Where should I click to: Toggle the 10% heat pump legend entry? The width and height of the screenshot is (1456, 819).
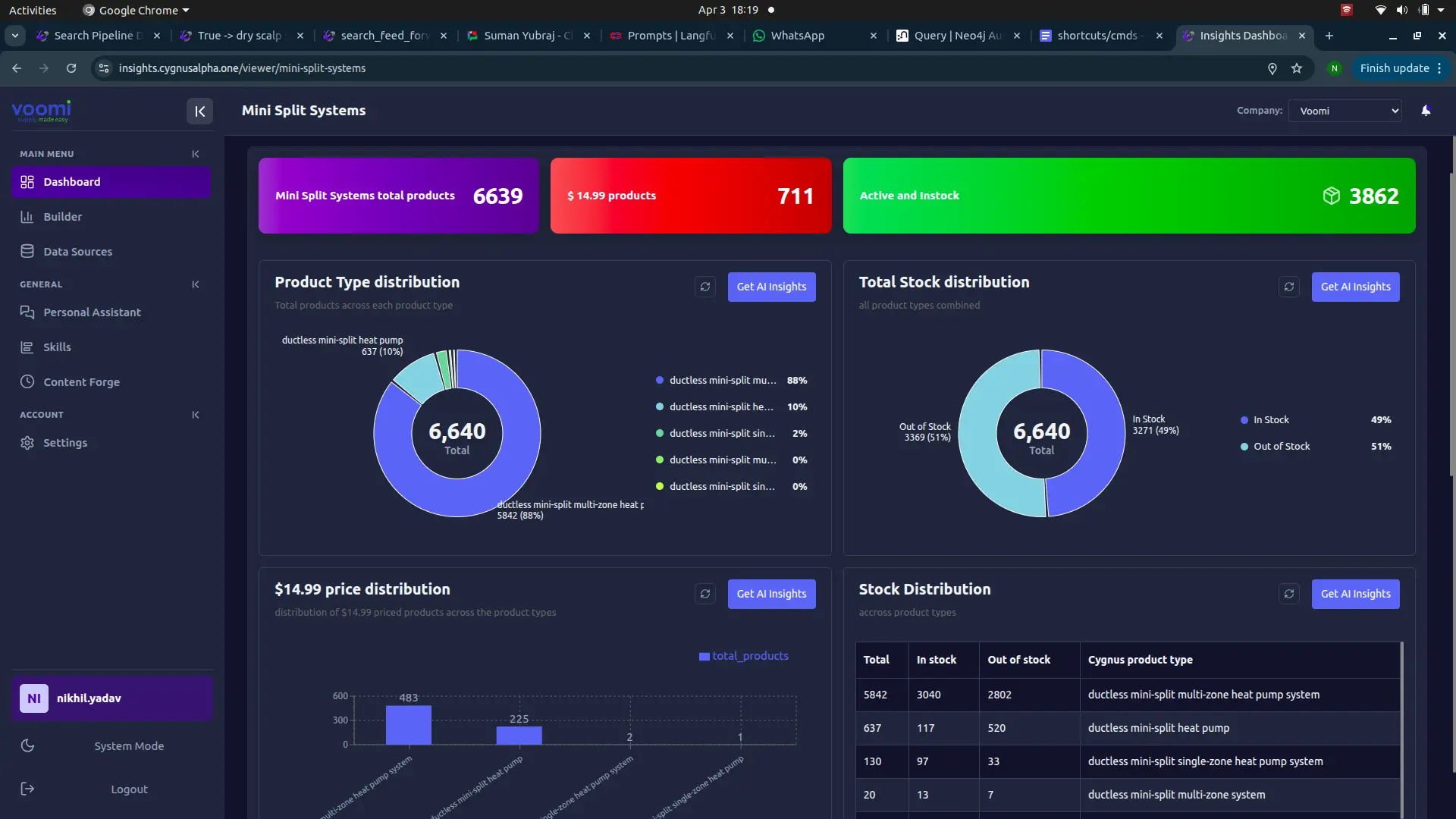click(731, 407)
